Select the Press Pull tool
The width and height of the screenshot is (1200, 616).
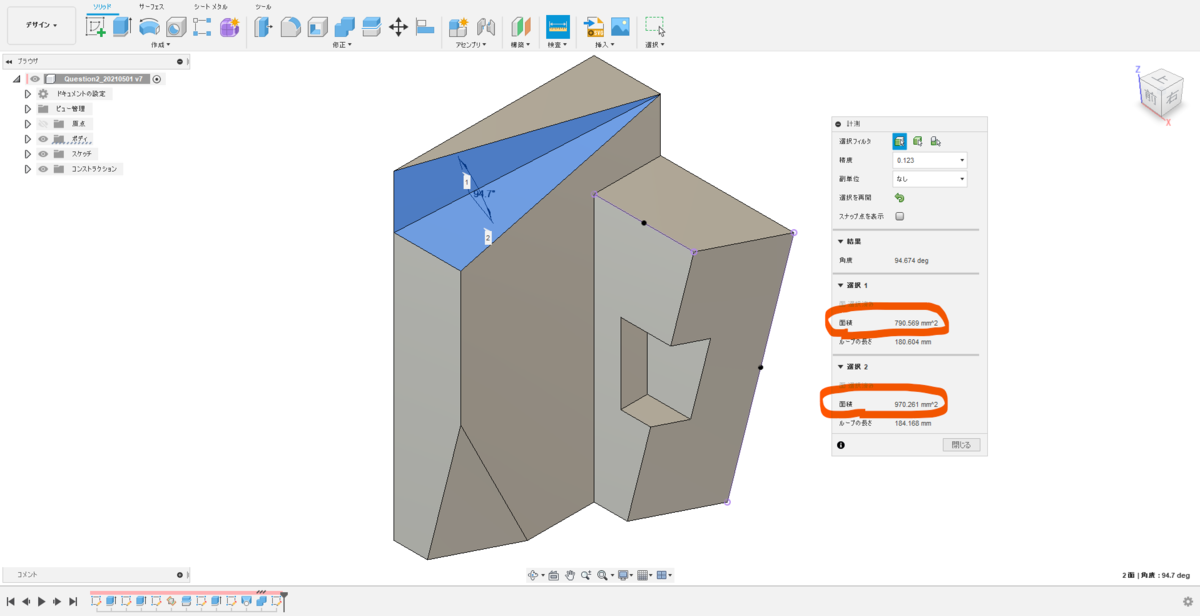[x=264, y=27]
